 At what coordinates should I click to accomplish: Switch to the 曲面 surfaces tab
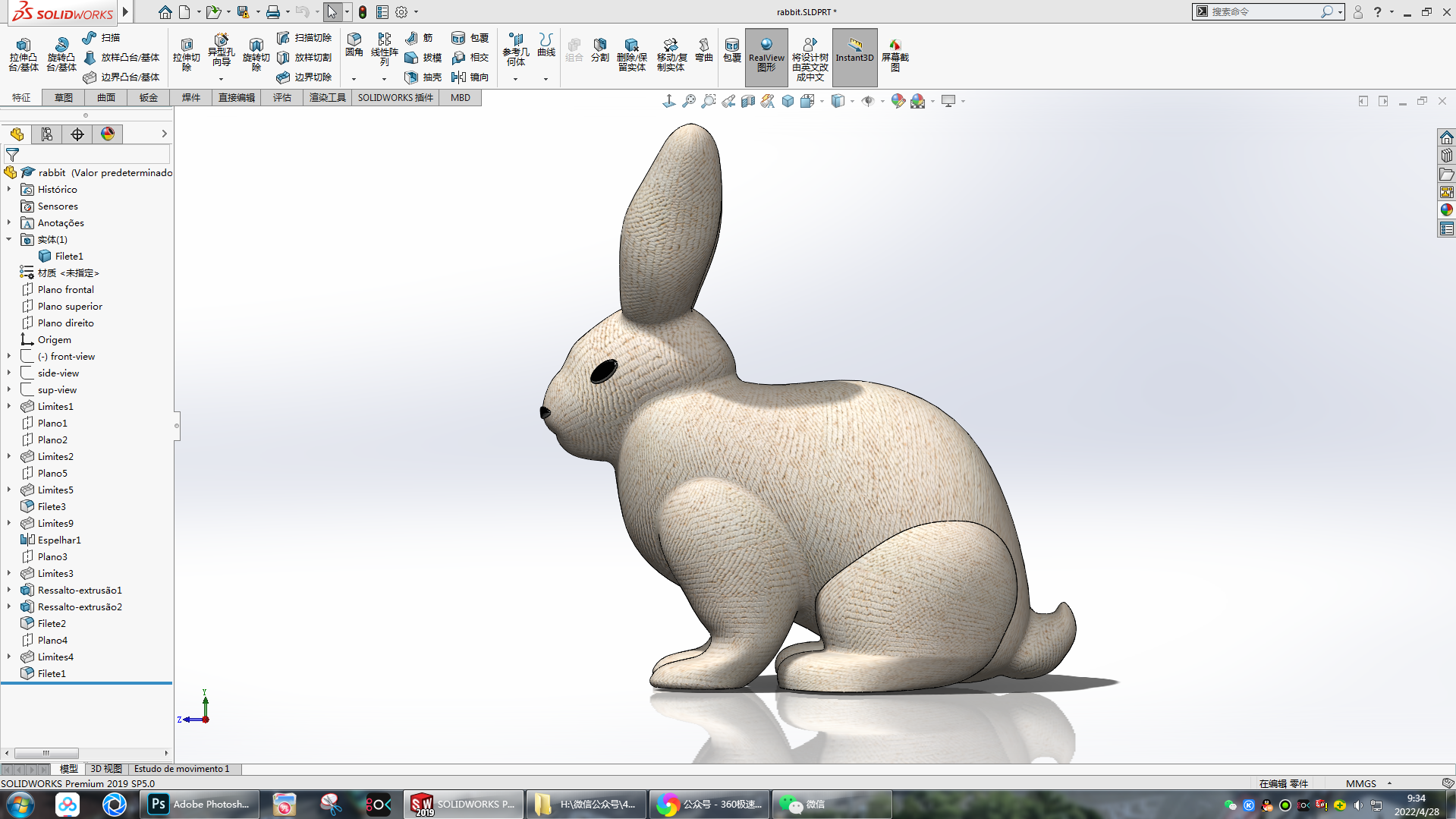106,98
